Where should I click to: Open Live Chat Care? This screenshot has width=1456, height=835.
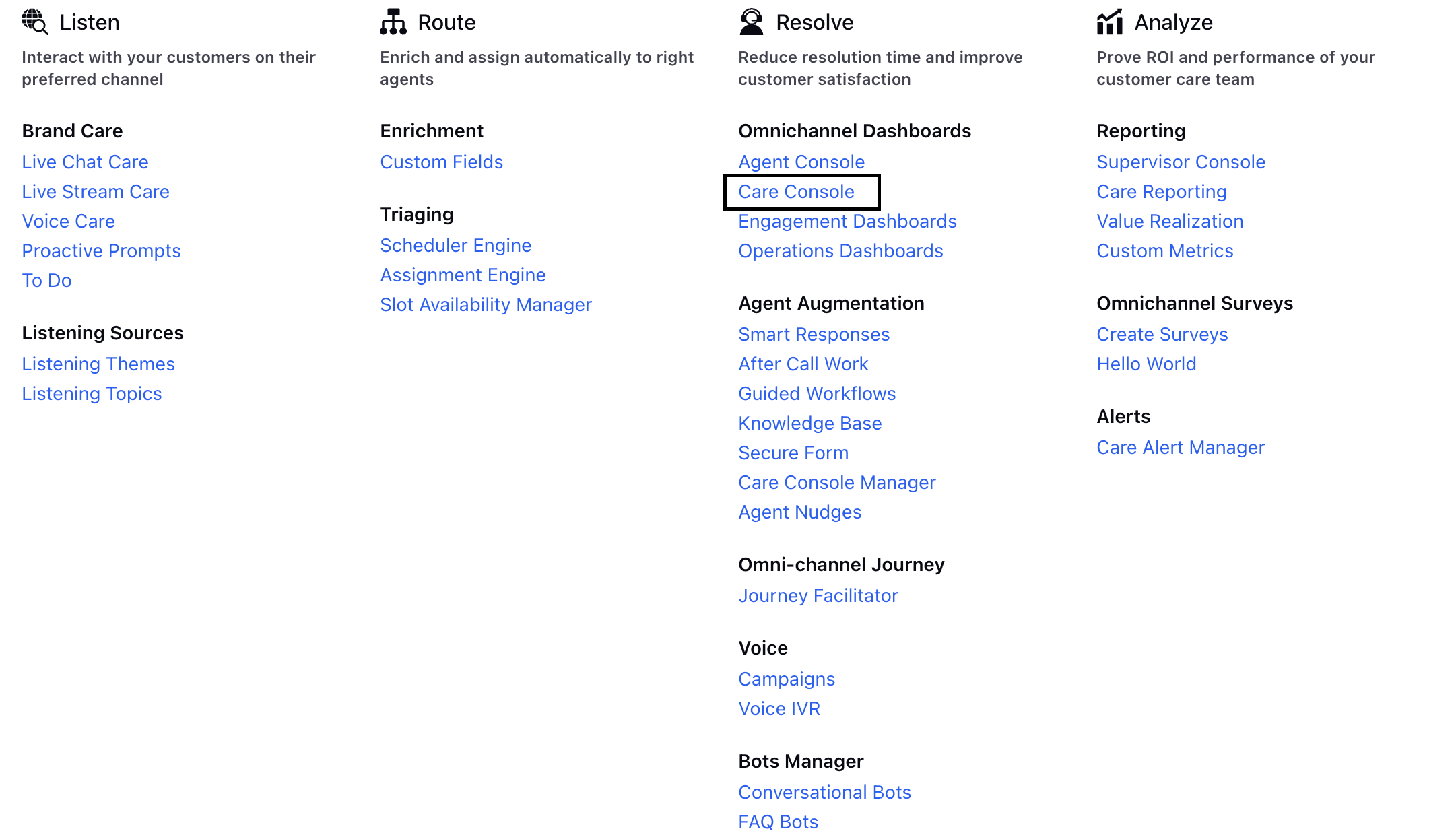[85, 162]
